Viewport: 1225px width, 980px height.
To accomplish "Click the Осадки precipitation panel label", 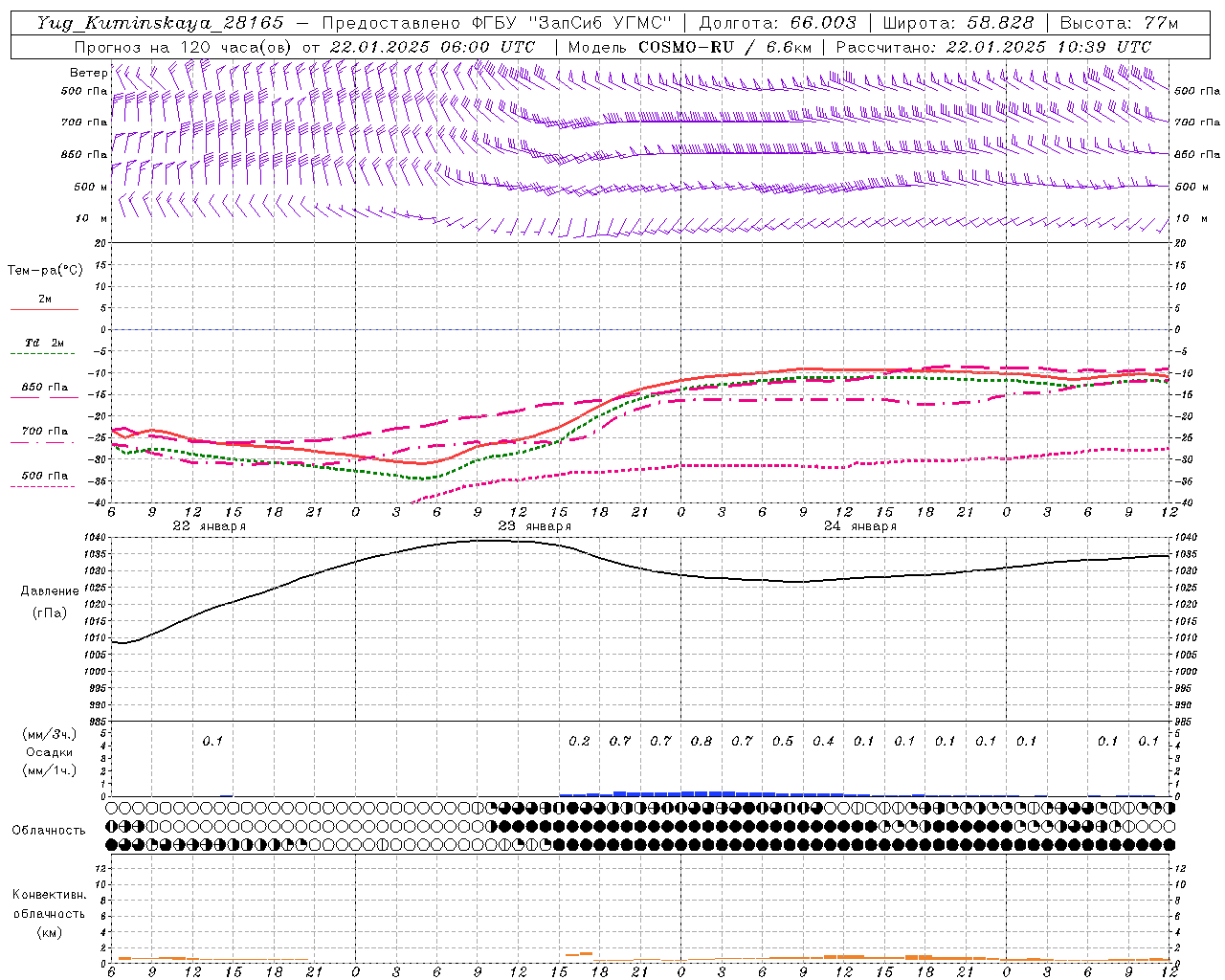I will pyautogui.click(x=49, y=752).
